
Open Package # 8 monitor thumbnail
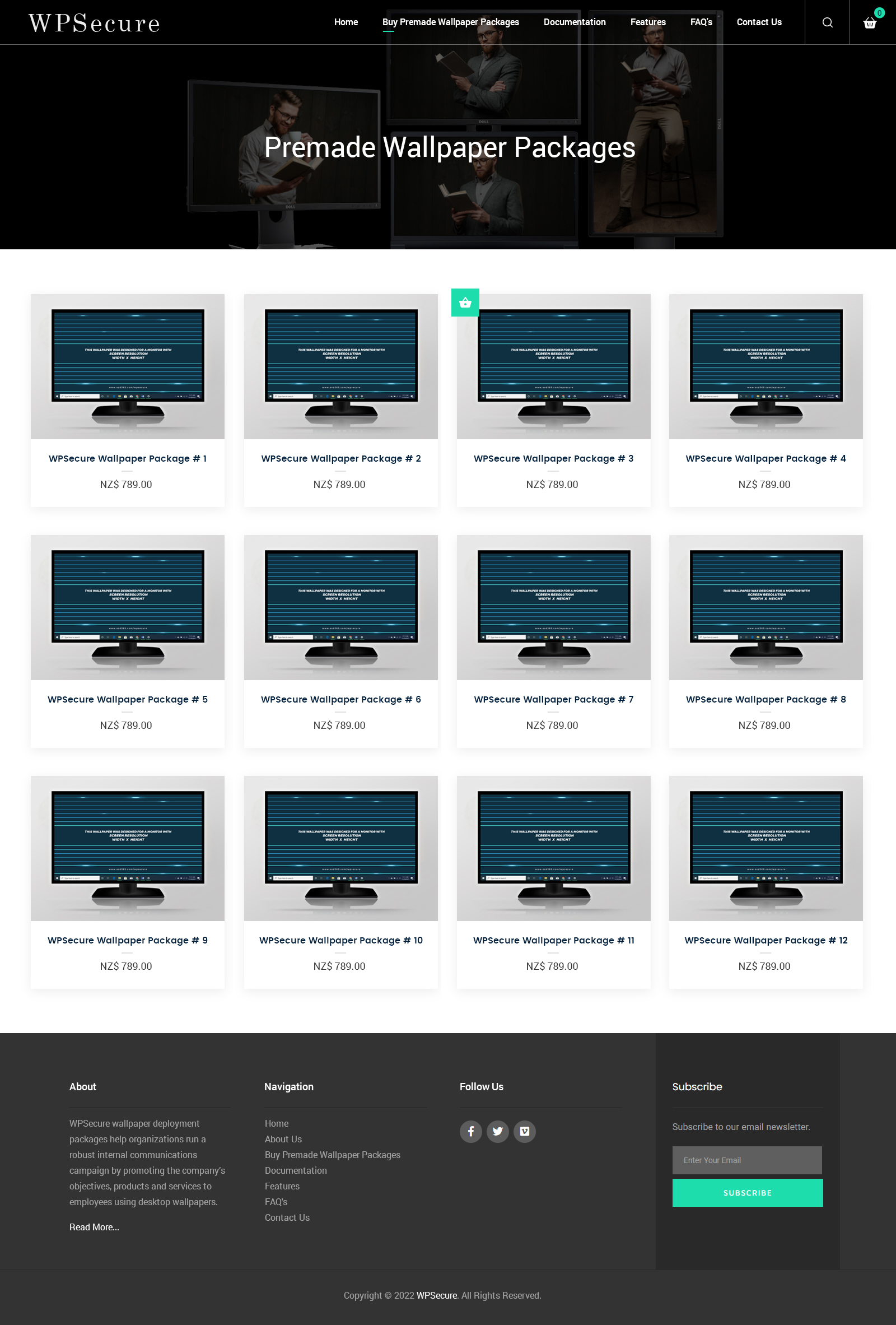[766, 607]
